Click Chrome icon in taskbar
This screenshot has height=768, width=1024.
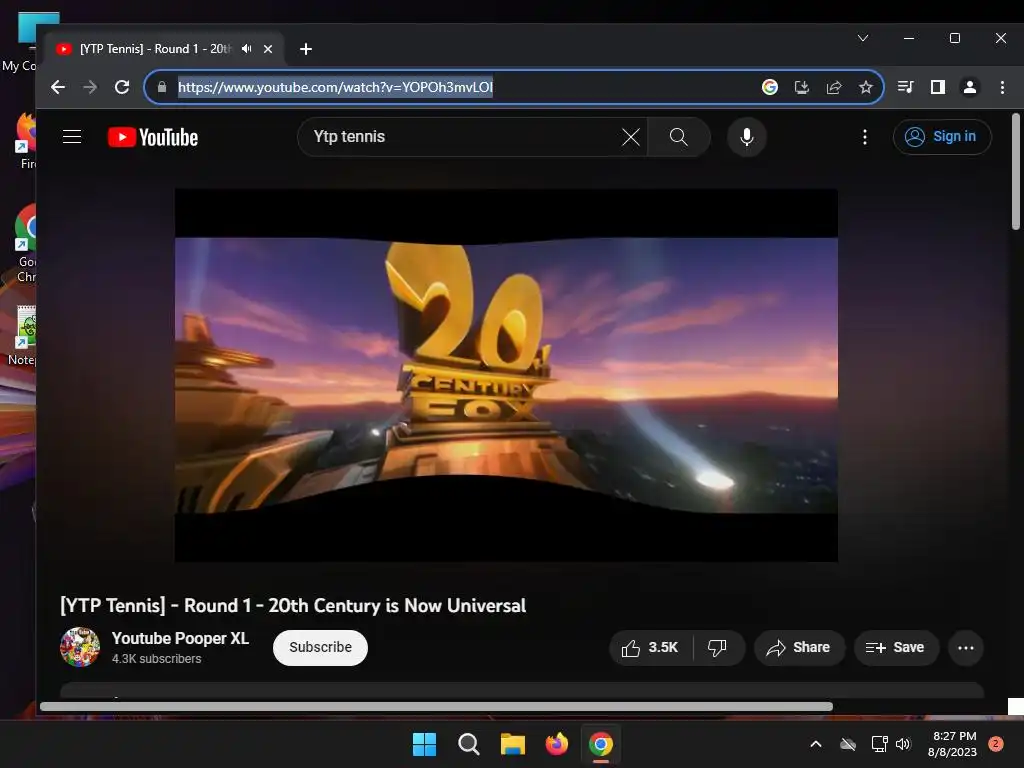click(601, 744)
